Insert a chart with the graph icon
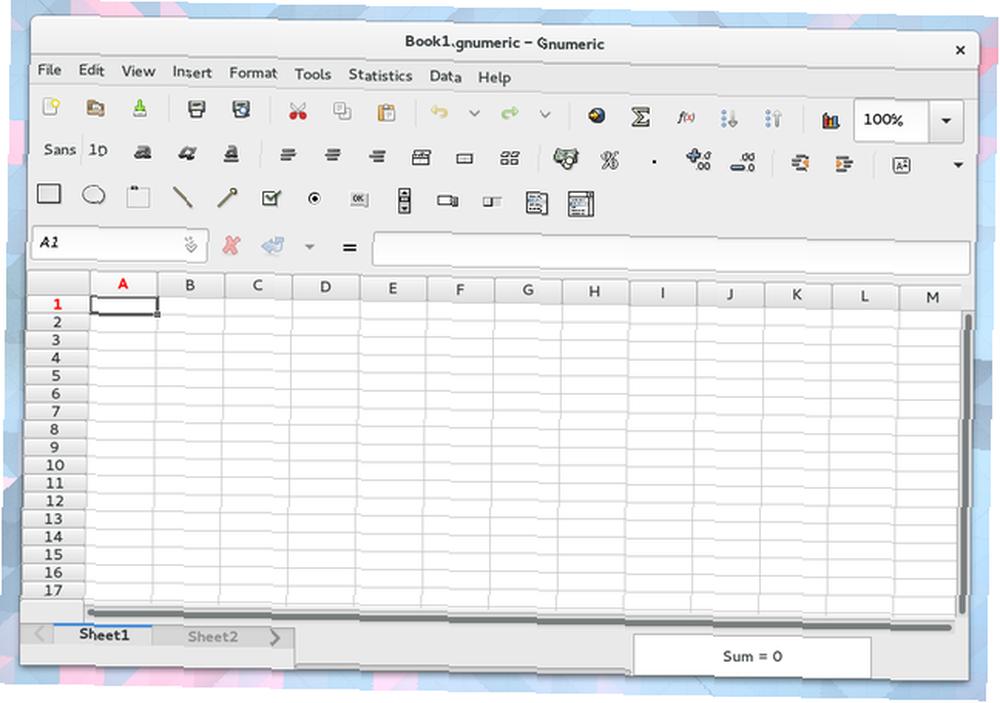Screen dimensions: 1000x703 click(x=830, y=120)
